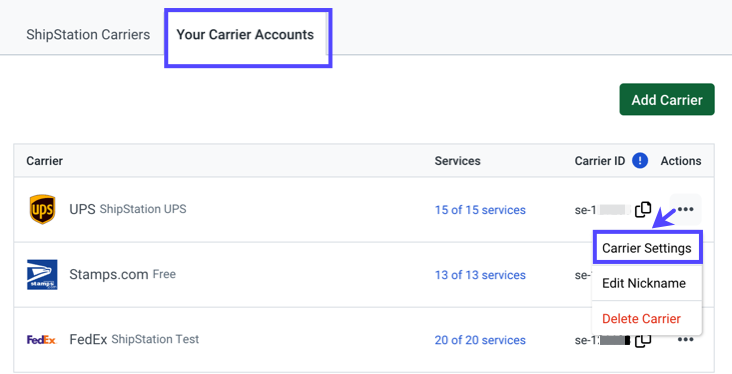This screenshot has height=374, width=732.
Task: Click the UPS shield logo
Action: point(42,209)
